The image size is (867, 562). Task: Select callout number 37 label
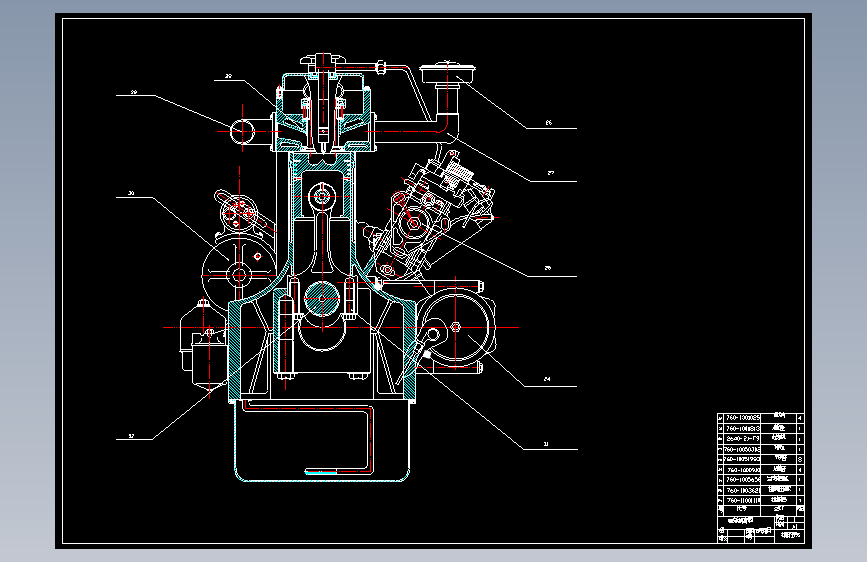[x=131, y=436]
